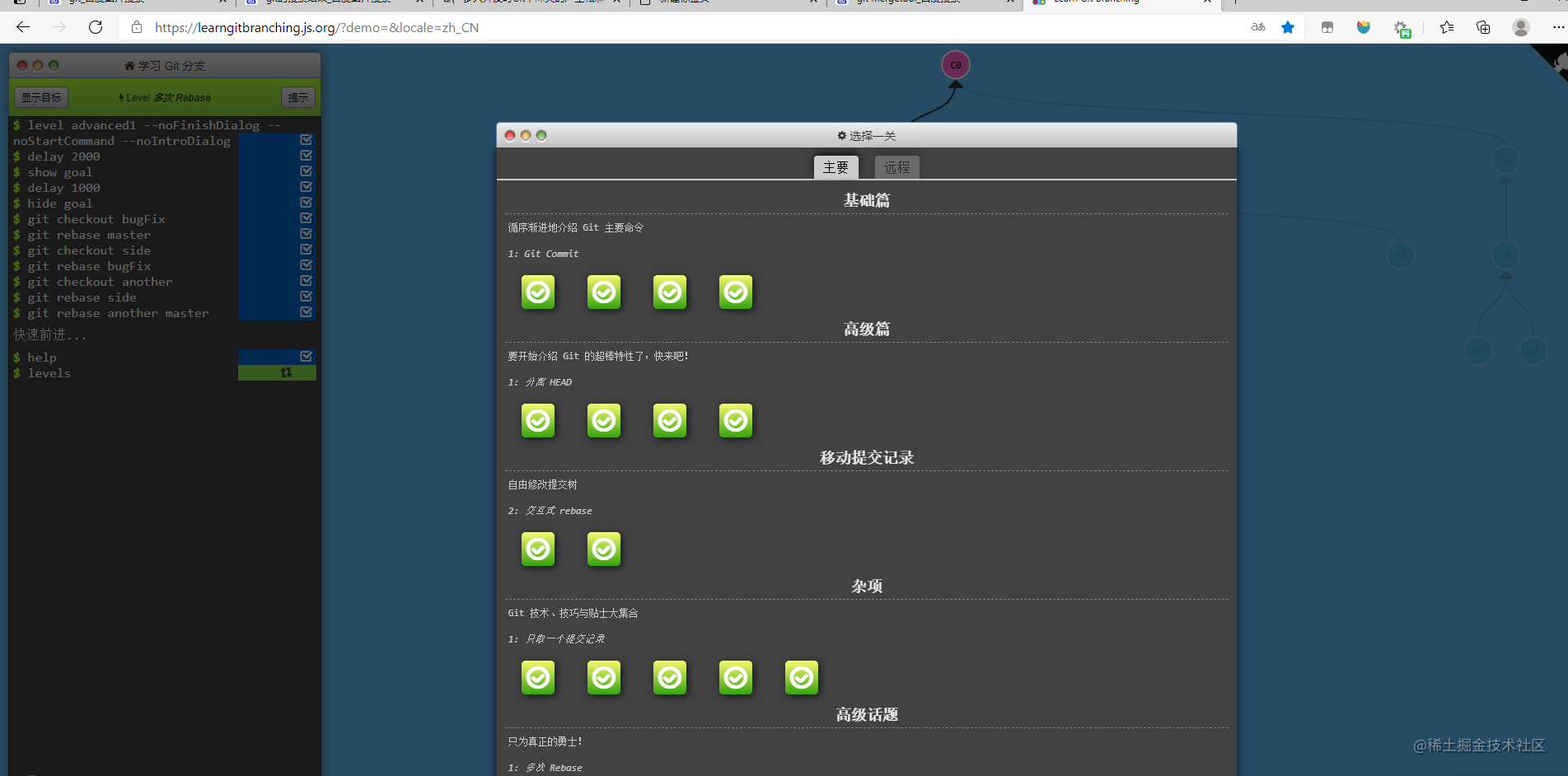View site information lock icon
Screen dimensions: 1568x776
coord(137,27)
